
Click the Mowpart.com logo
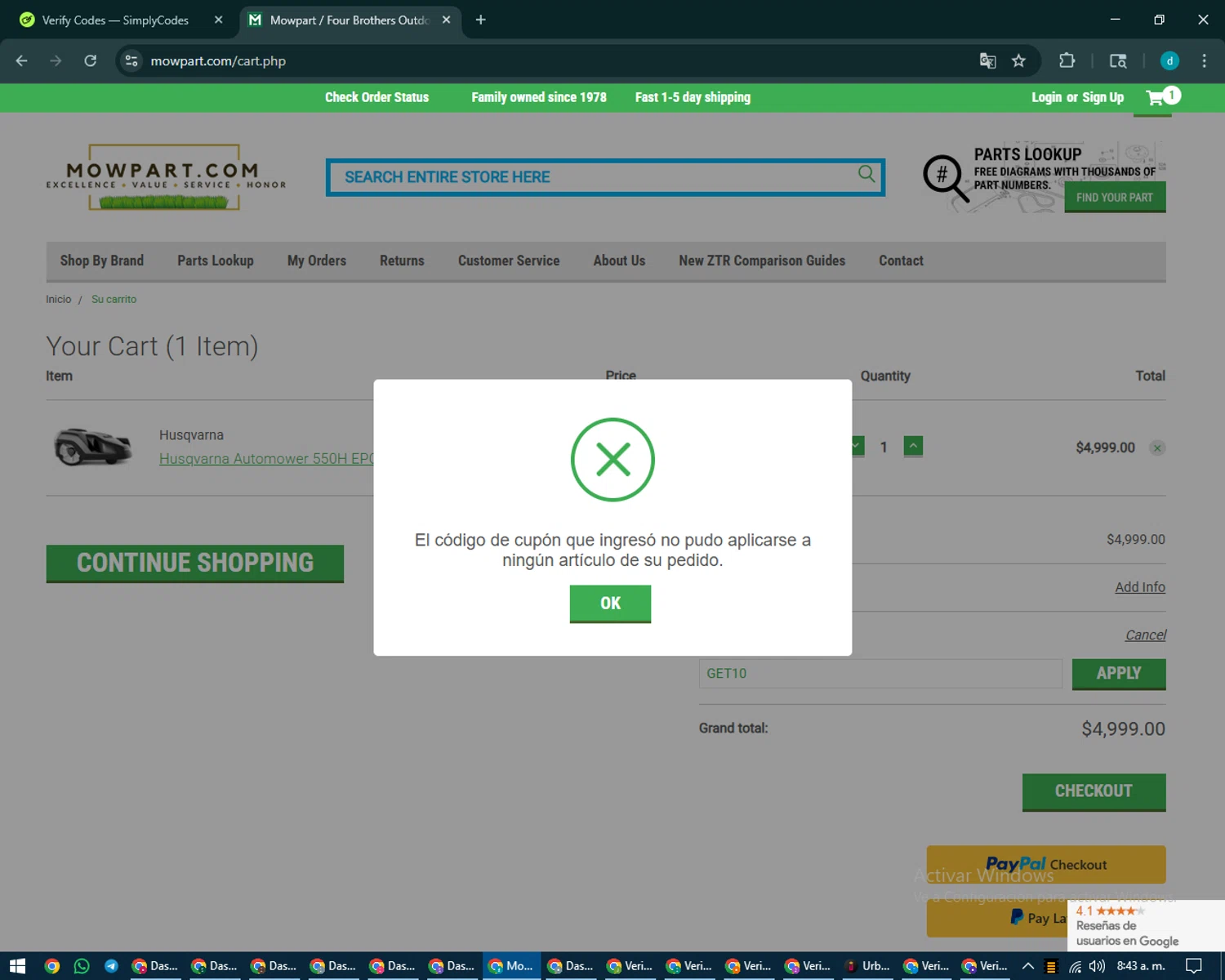(x=166, y=177)
